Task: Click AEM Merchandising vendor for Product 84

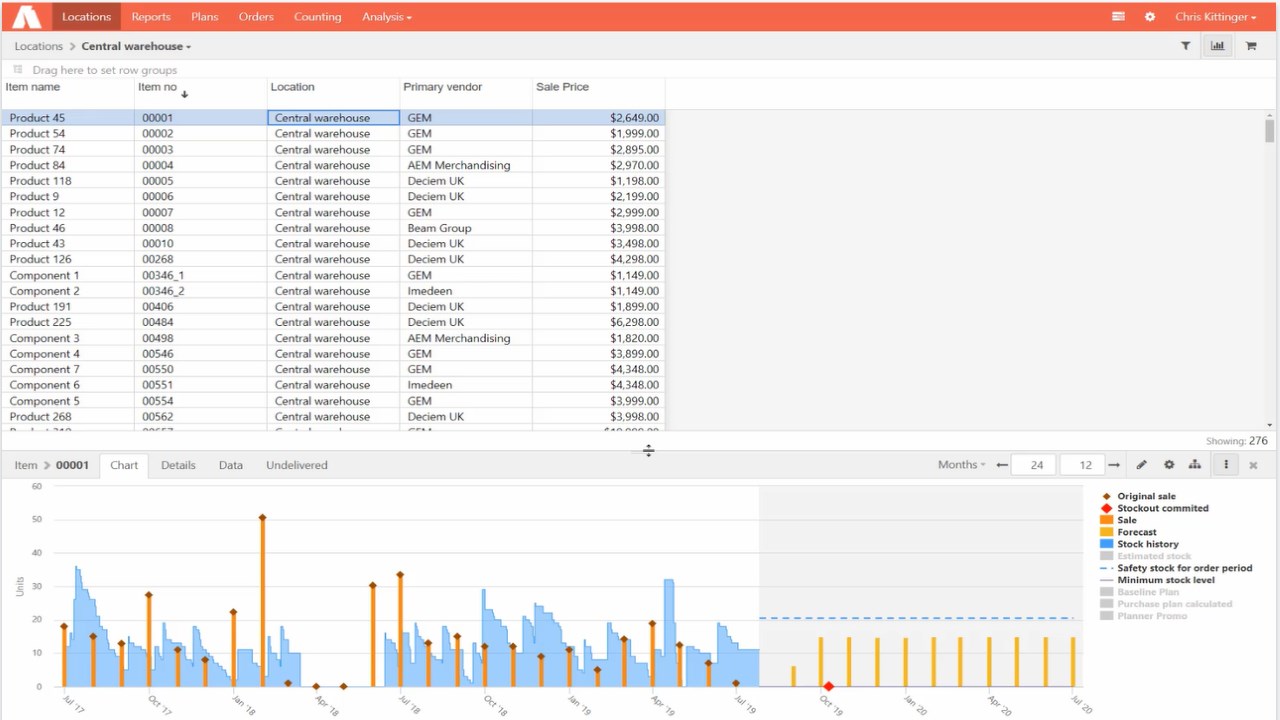Action: pyautogui.click(x=459, y=165)
